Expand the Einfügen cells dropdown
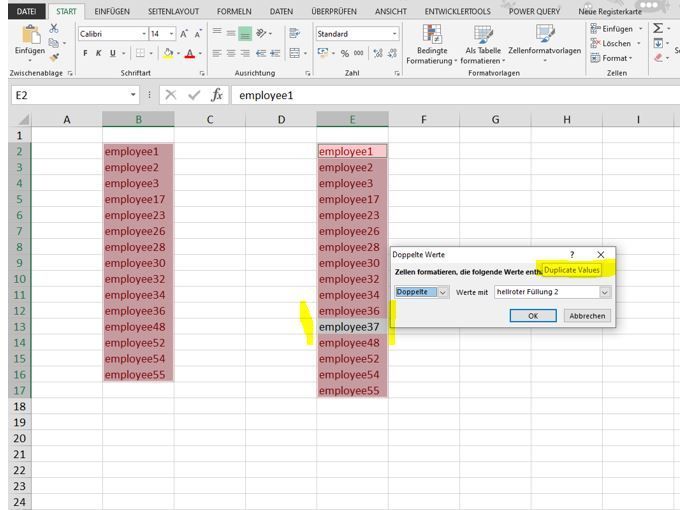Image resolution: width=680 pixels, height=510 pixels. [641, 29]
